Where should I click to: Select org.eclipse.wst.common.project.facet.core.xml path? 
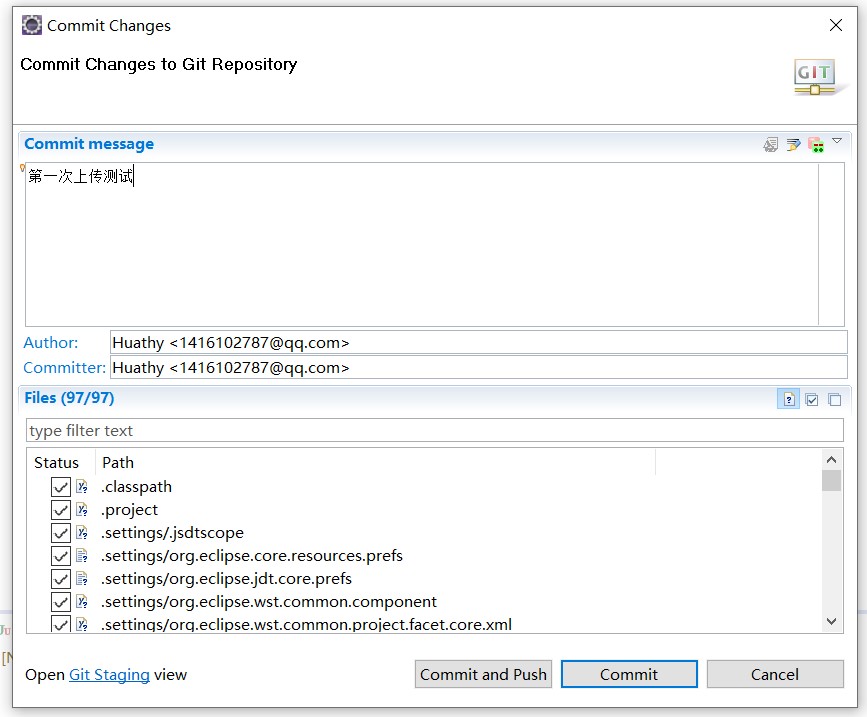point(306,624)
